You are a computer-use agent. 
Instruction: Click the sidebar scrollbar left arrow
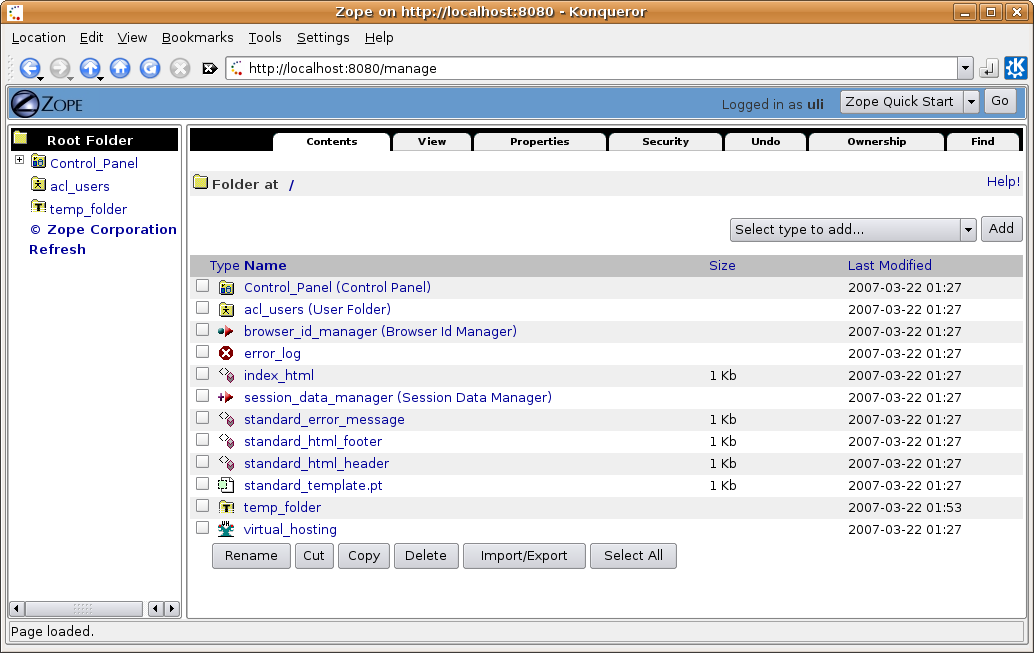pyautogui.click(x=16, y=608)
